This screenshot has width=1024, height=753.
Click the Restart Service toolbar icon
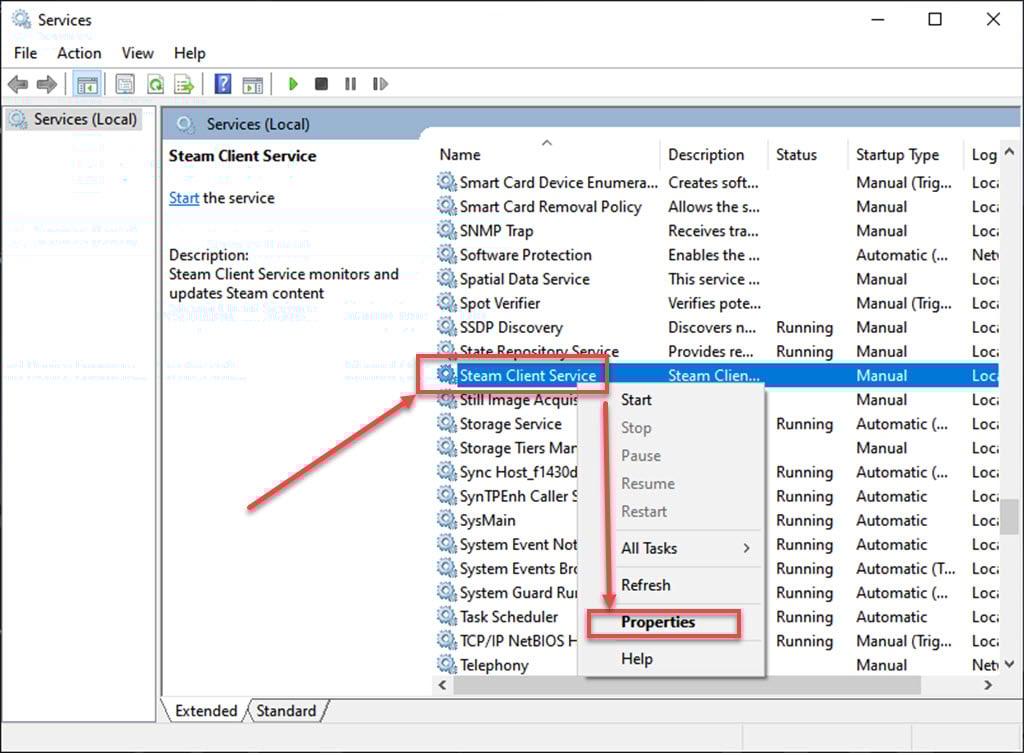coord(380,84)
